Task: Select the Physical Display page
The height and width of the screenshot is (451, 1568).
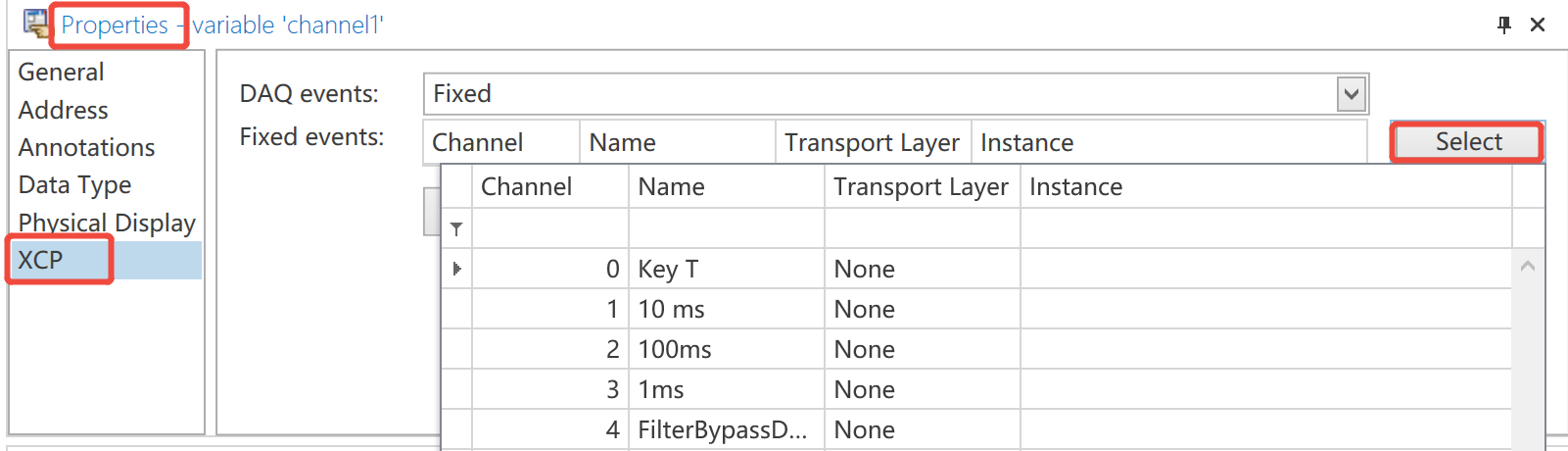Action: click(x=106, y=223)
